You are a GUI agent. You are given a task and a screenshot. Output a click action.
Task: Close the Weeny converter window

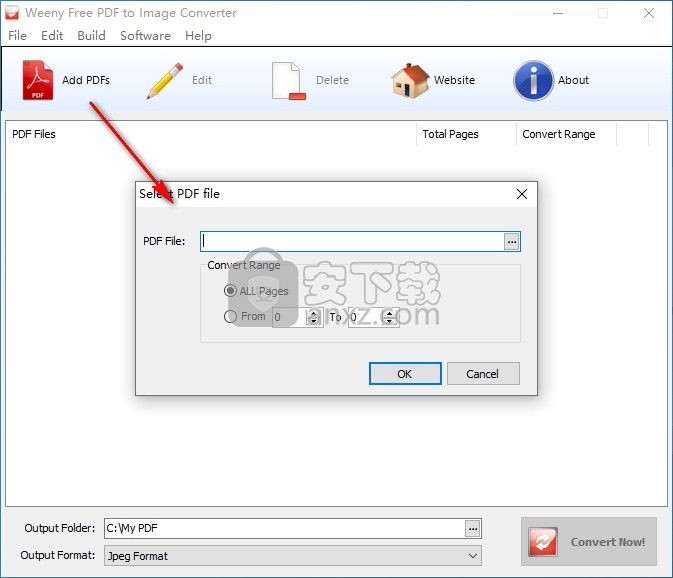pyautogui.click(x=649, y=13)
